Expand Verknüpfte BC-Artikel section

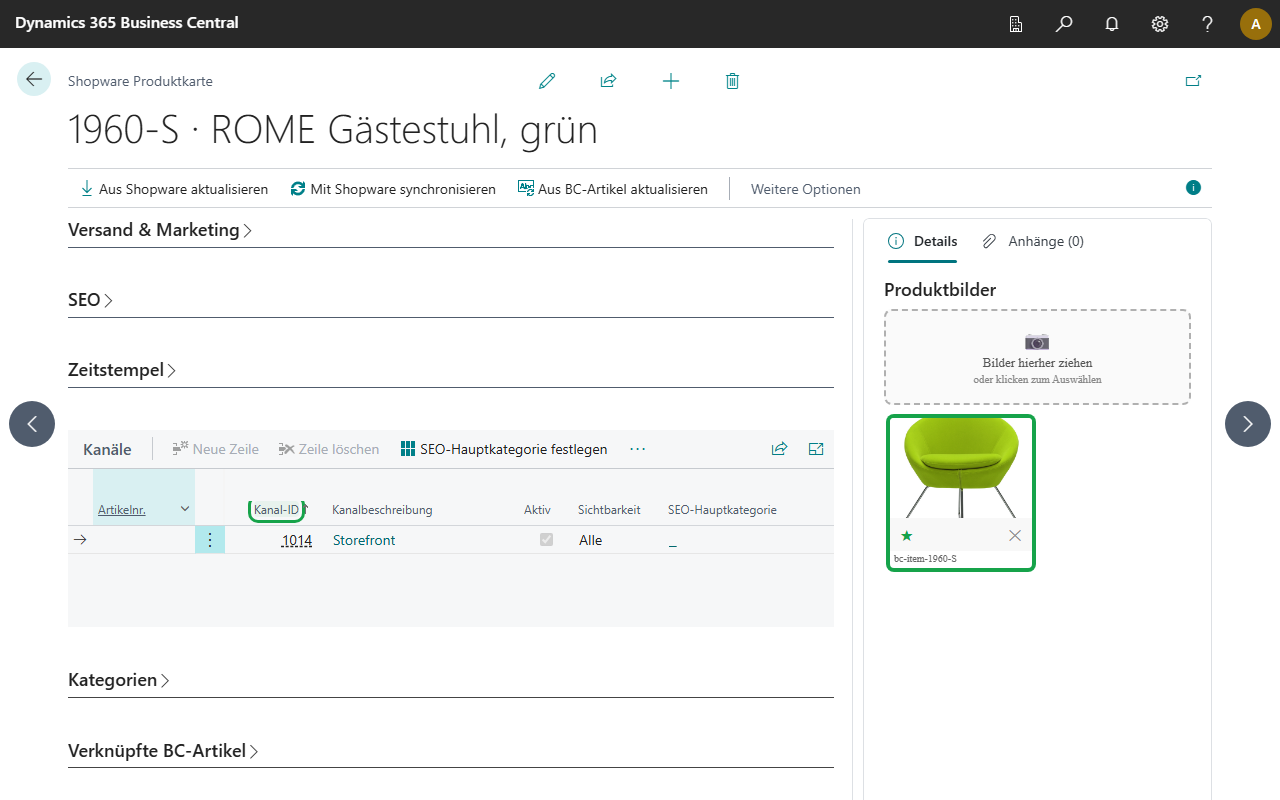pyautogui.click(x=163, y=750)
